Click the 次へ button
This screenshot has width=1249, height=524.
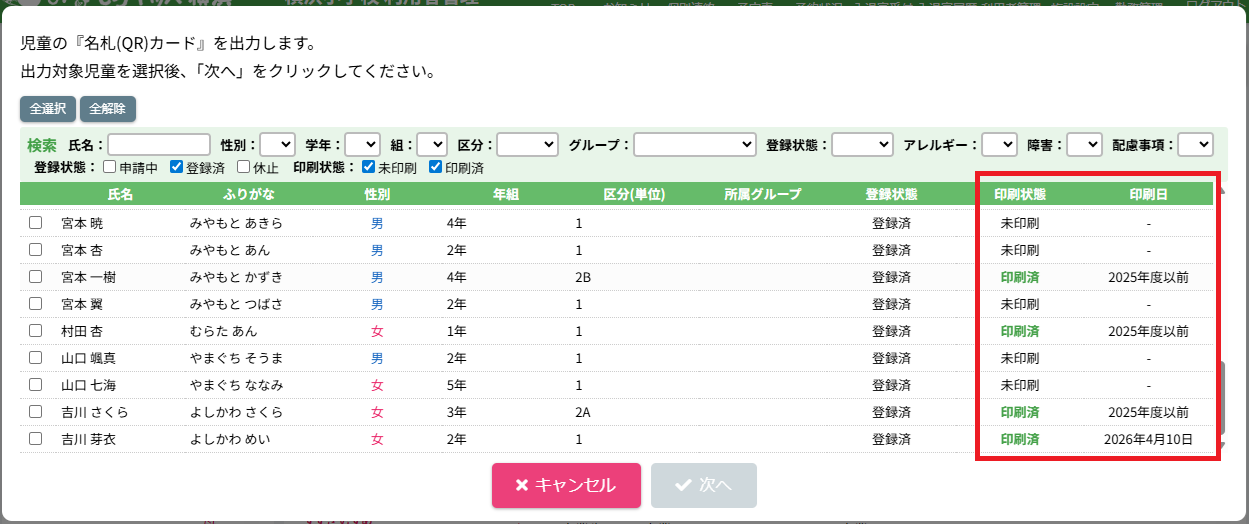coord(703,485)
